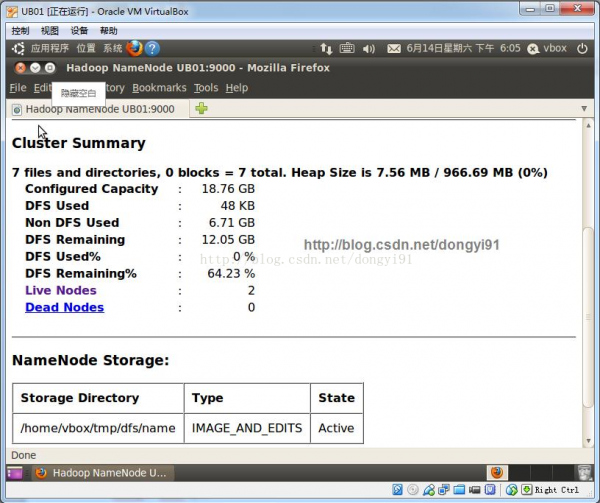Click VirtualBox mouse integration status icon
The height and width of the screenshot is (503, 600).
click(x=512, y=490)
